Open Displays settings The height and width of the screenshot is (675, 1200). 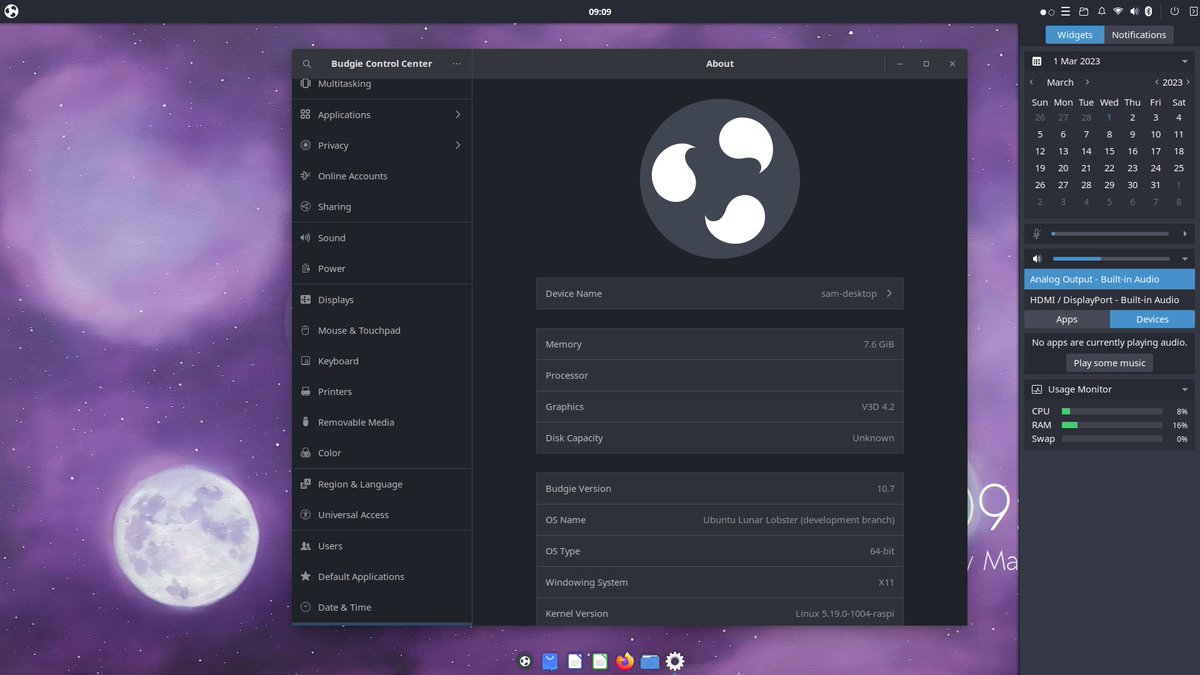click(382, 300)
